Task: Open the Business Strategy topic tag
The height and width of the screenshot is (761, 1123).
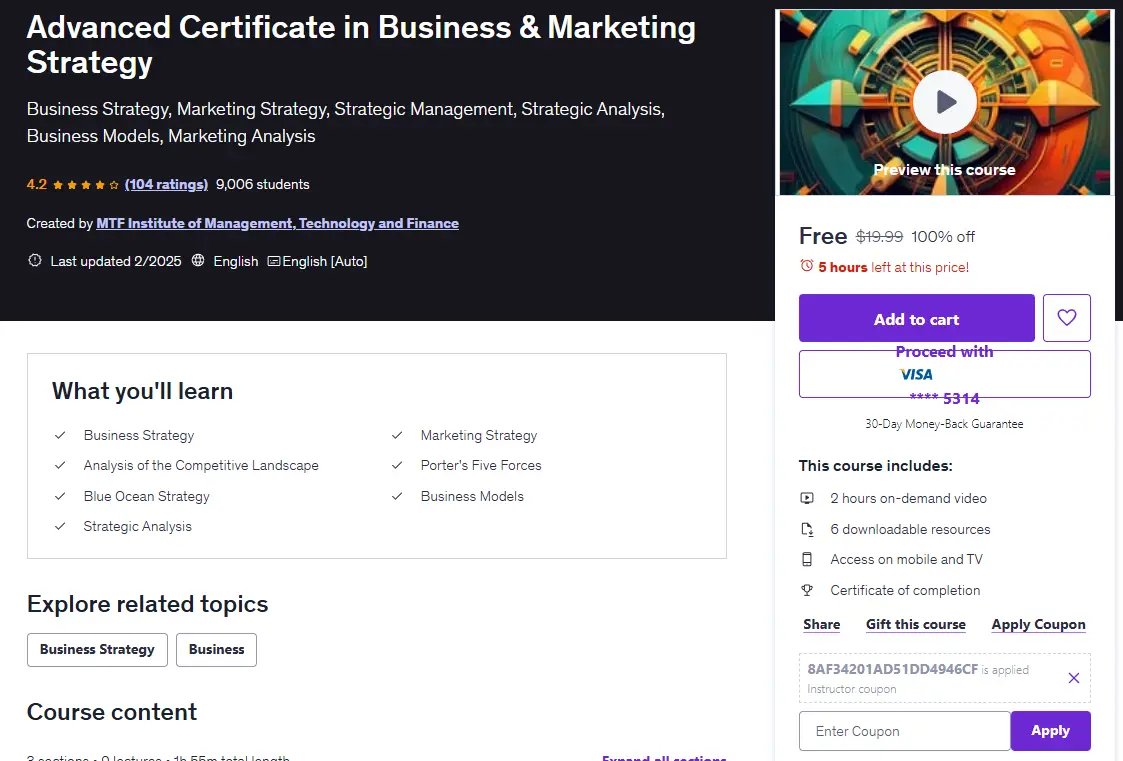Action: [97, 650]
